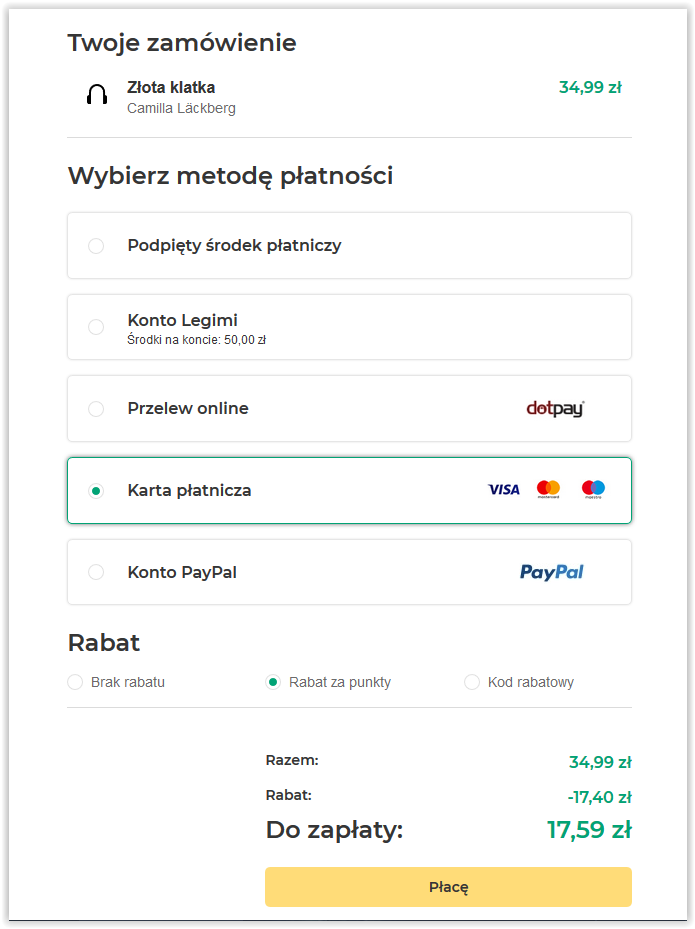Select the Konto Legimi radio button

coord(96,327)
